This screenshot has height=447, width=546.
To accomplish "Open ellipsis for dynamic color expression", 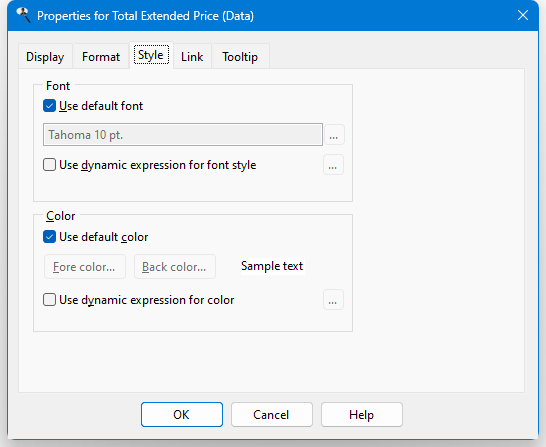I will [333, 300].
